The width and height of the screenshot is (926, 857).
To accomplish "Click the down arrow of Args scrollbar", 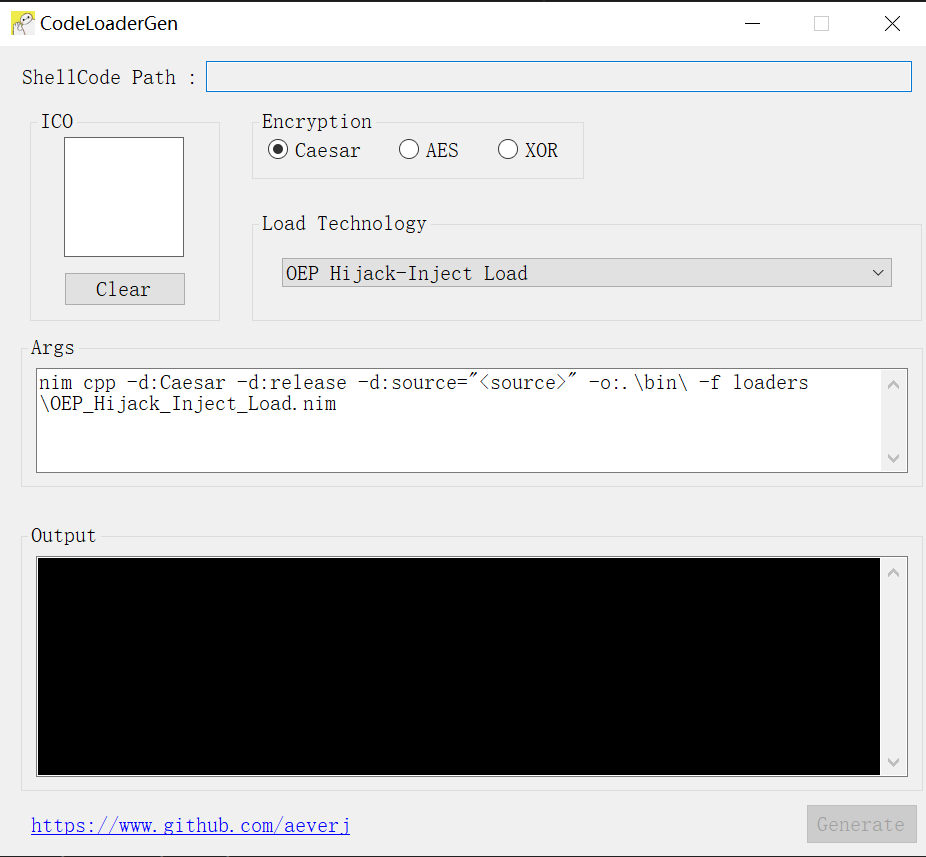I will [x=893, y=459].
